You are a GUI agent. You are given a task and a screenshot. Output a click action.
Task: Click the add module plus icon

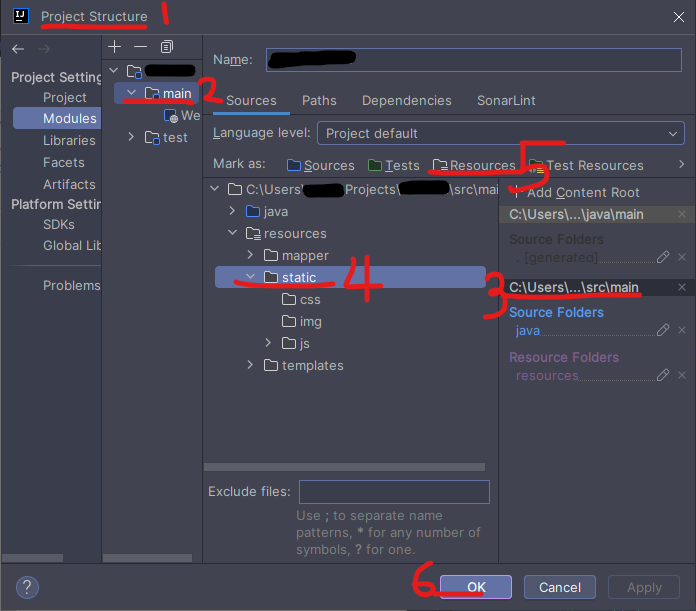tap(115, 47)
